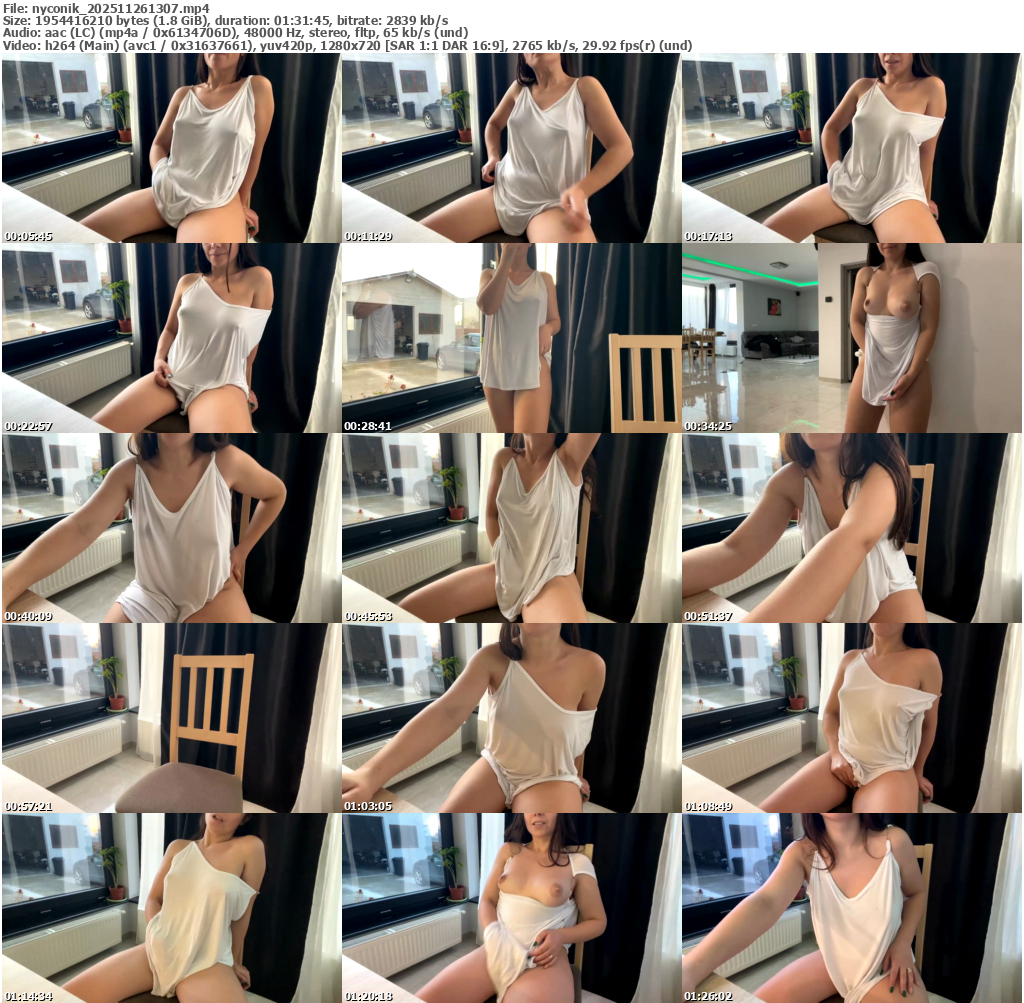Viewport: 1024px width, 1003px height.
Task: Open the frame at timestamp 01:20:18
Action: click(x=511, y=908)
